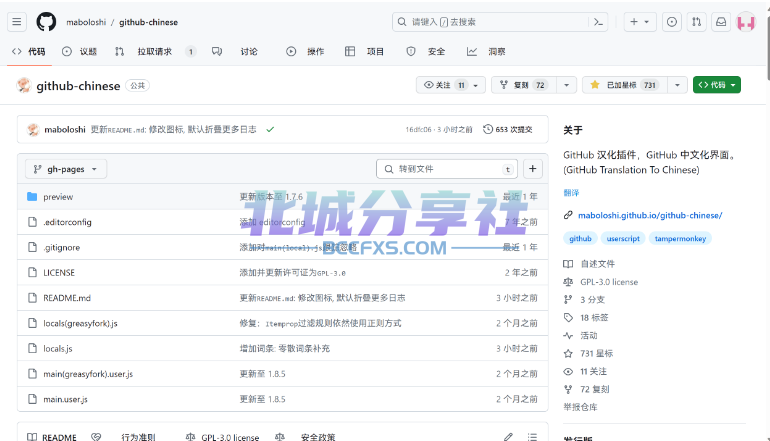770x441 pixels.
Task: Click the 关注 watch button
Action: pos(451,85)
